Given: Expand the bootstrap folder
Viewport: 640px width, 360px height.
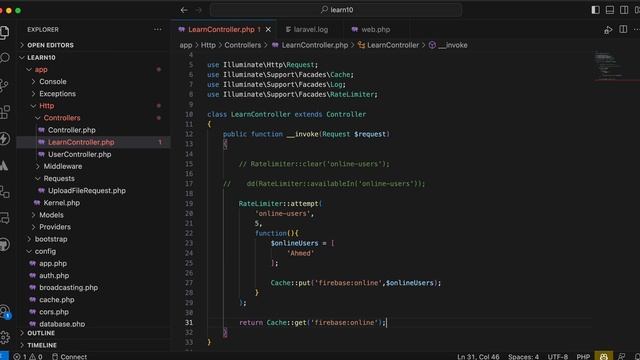Looking at the screenshot, I should [51, 239].
